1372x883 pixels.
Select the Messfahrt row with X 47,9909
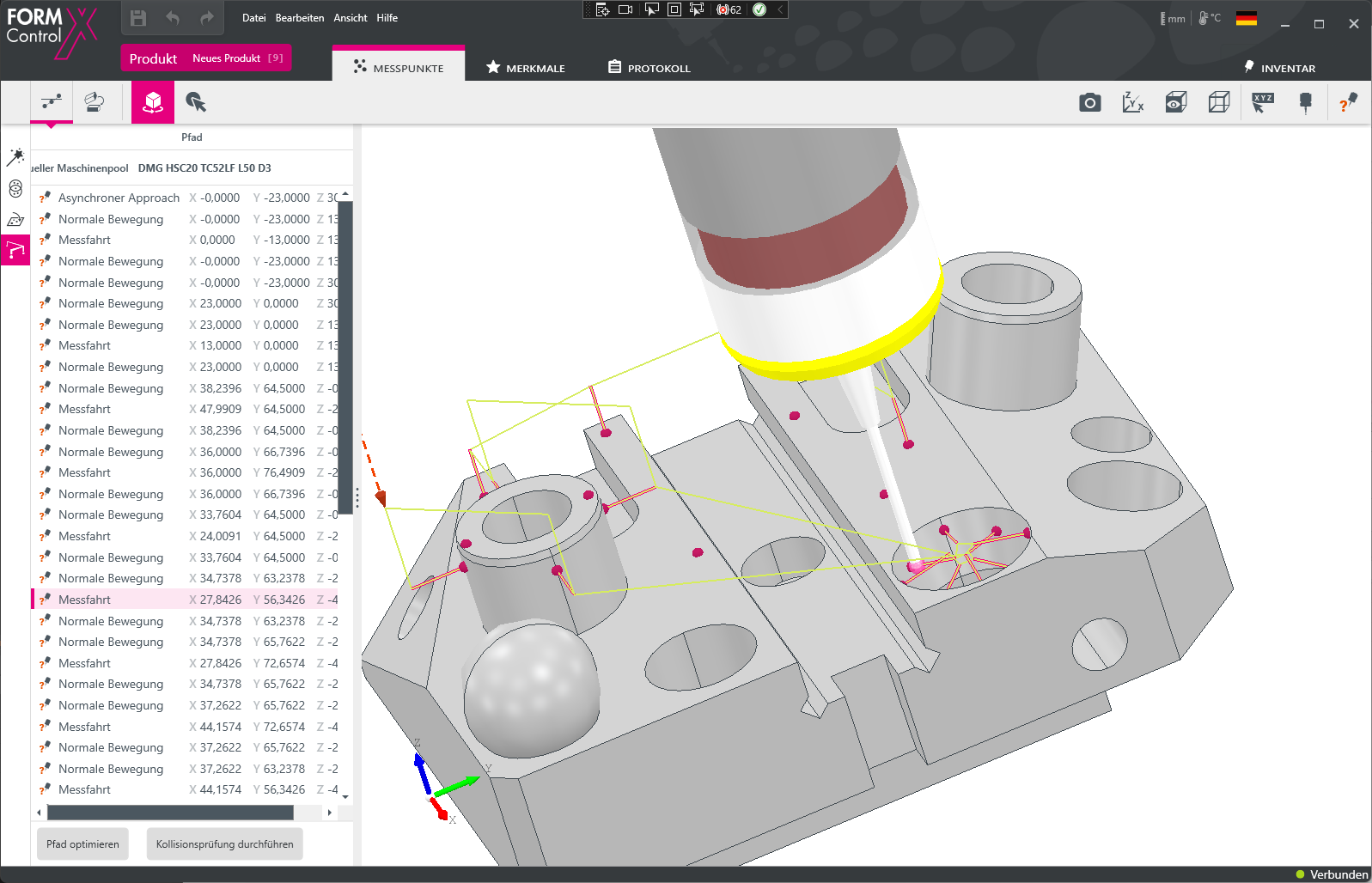185,409
